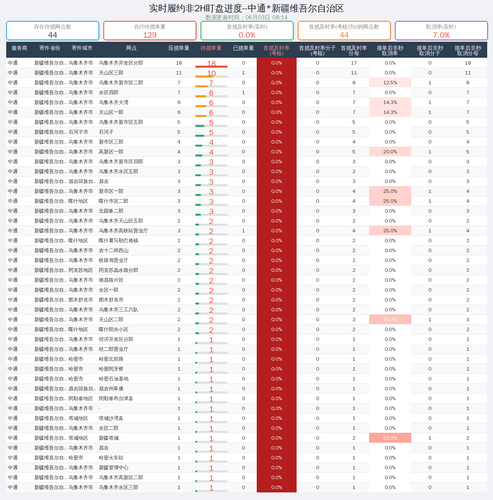Click the highlighted 20.0% cancel rate cell
Image resolution: width=493 pixels, height=500 pixels.
[x=390, y=152]
